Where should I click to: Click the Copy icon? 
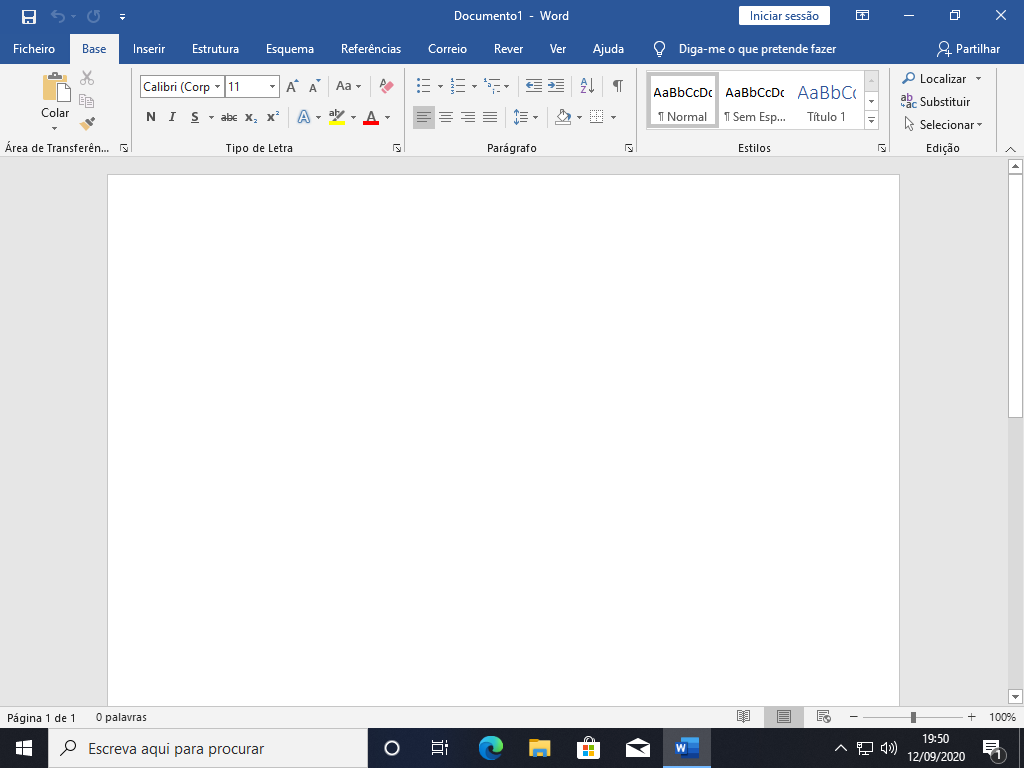pyautogui.click(x=87, y=101)
